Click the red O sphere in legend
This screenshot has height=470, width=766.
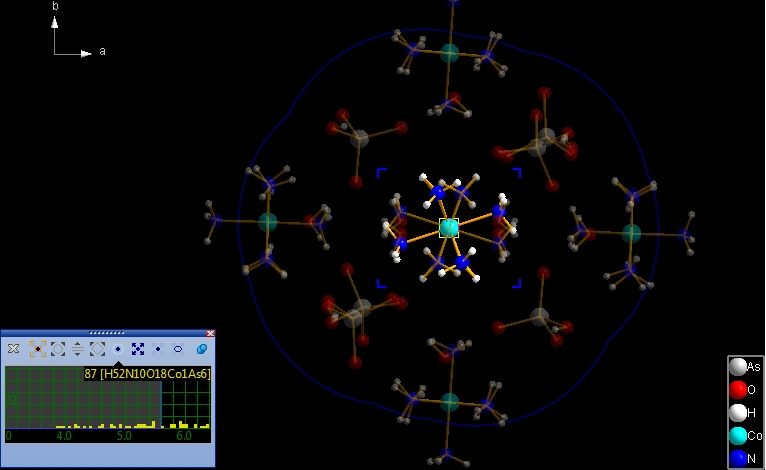pyautogui.click(x=737, y=389)
